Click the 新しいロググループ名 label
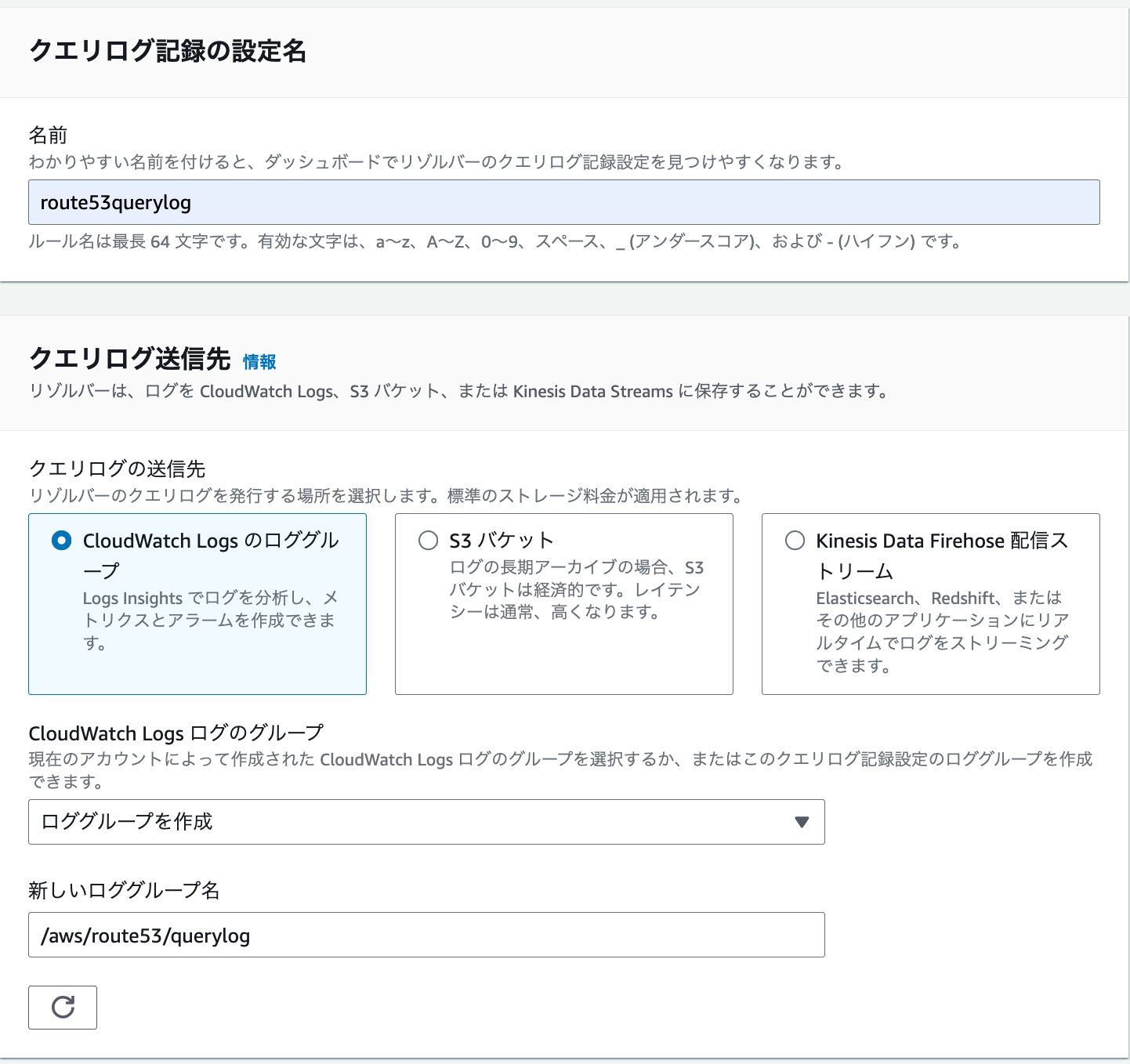Screen dimensions: 1130x1064 pos(124,890)
